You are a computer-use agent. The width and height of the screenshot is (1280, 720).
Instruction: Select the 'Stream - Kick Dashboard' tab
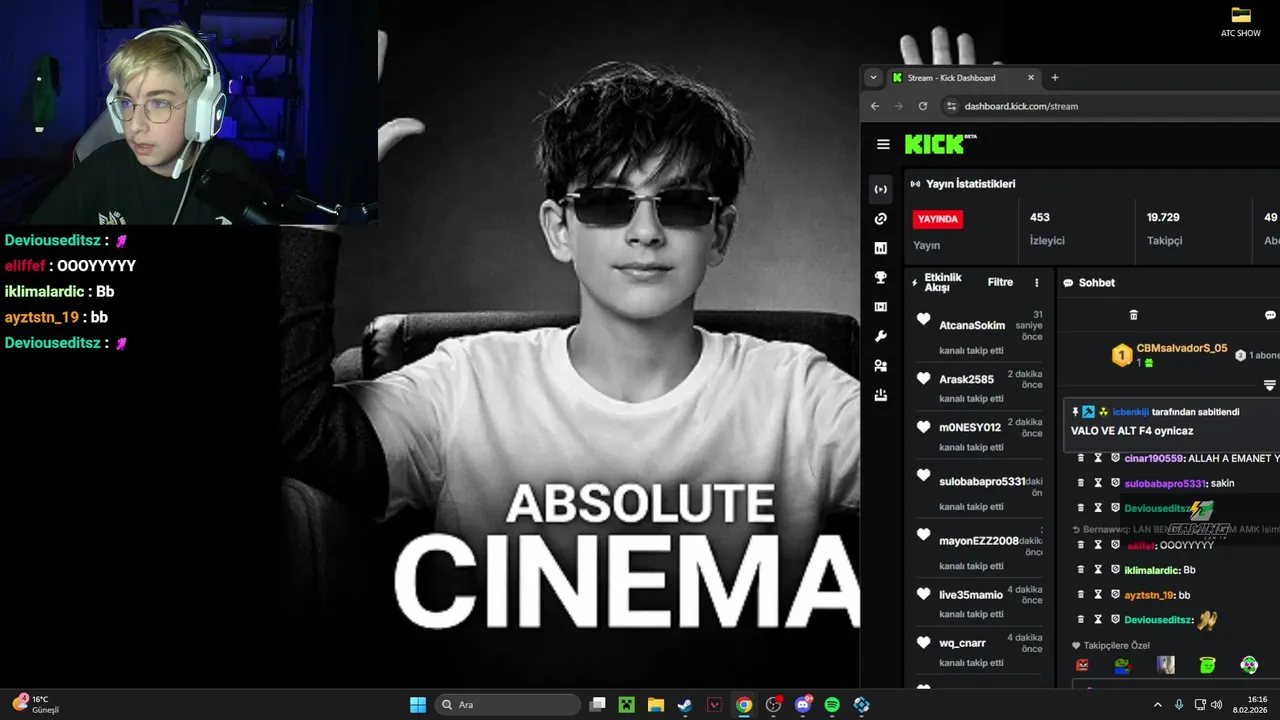pyautogui.click(x=963, y=77)
